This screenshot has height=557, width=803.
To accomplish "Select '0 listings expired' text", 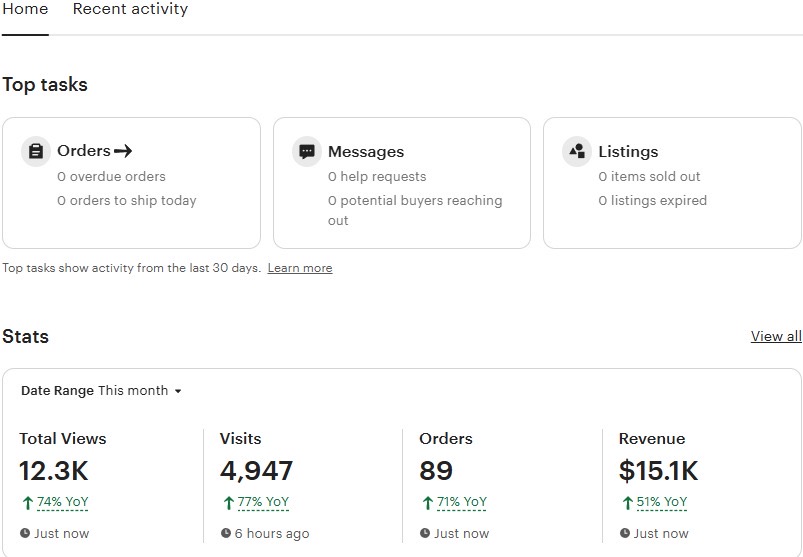I will [x=652, y=201].
